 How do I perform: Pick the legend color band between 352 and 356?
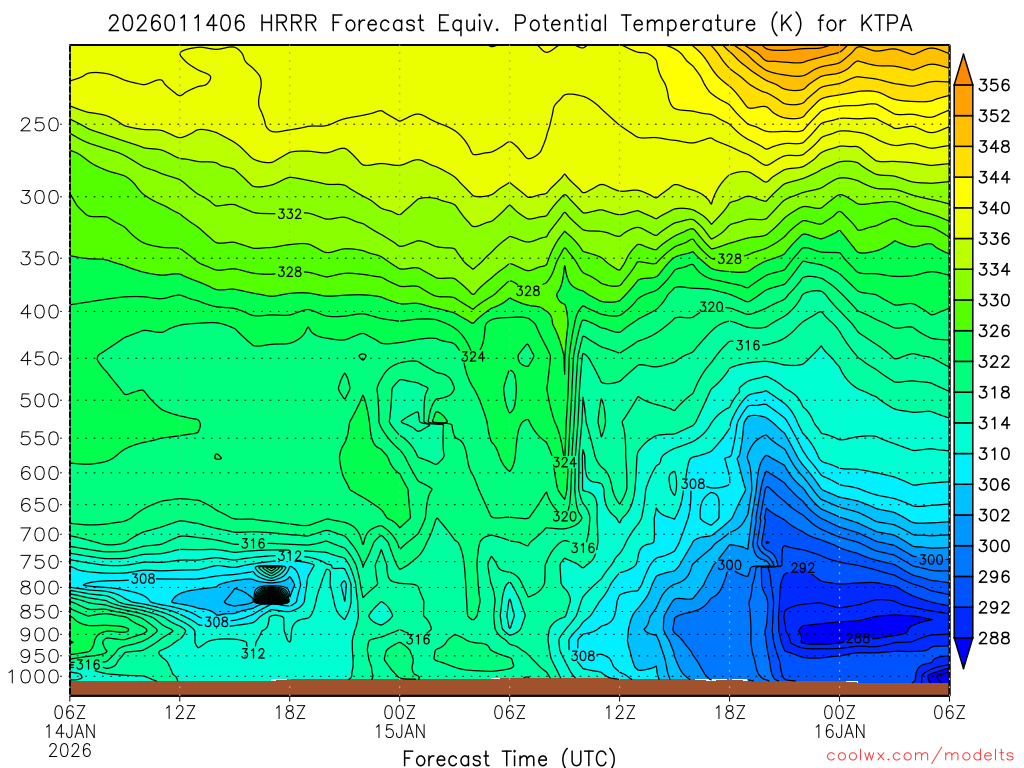tap(963, 101)
